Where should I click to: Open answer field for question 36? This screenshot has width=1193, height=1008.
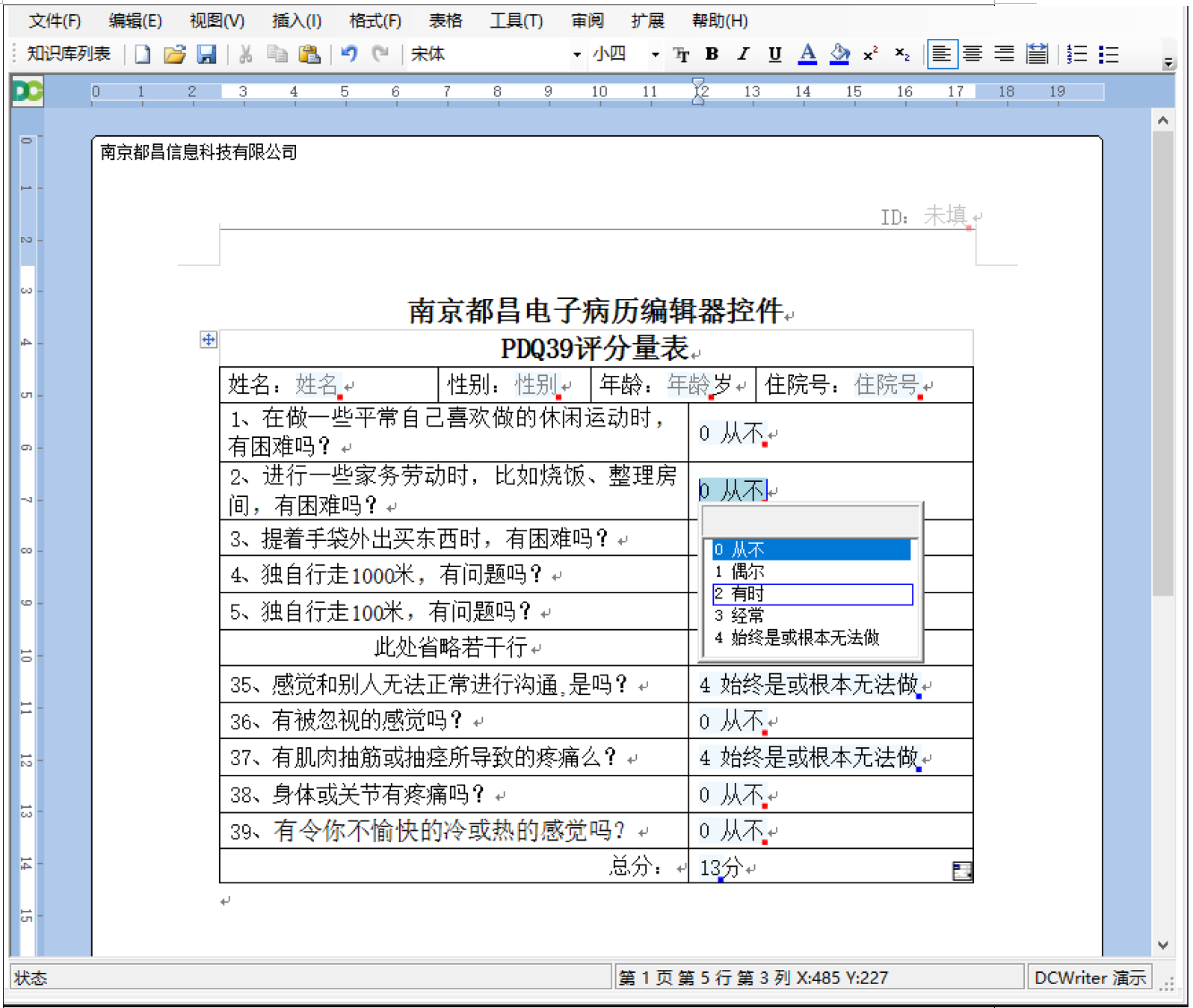pos(733,721)
